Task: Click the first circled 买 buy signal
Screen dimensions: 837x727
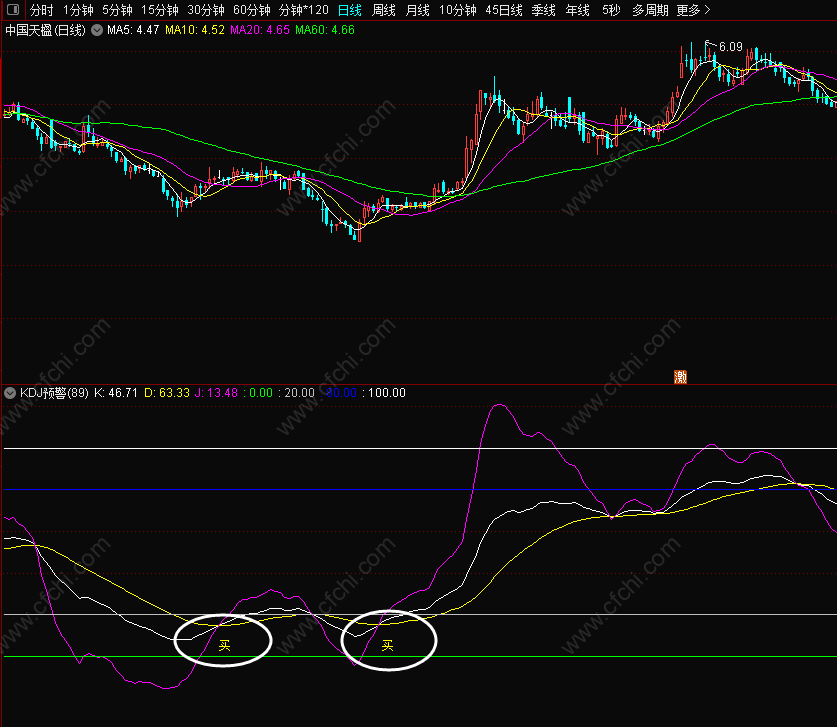Action: (224, 646)
